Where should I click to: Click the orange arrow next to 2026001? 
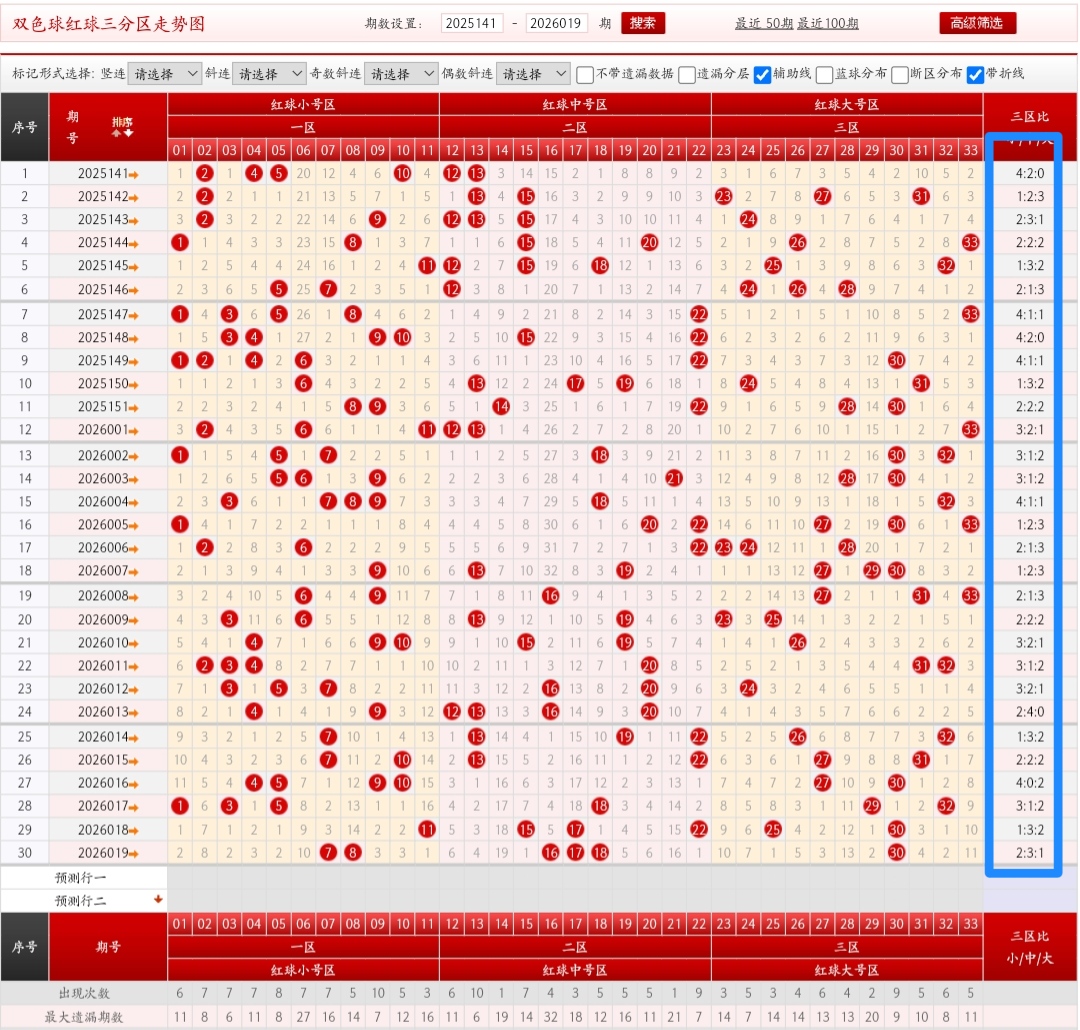coord(134,430)
